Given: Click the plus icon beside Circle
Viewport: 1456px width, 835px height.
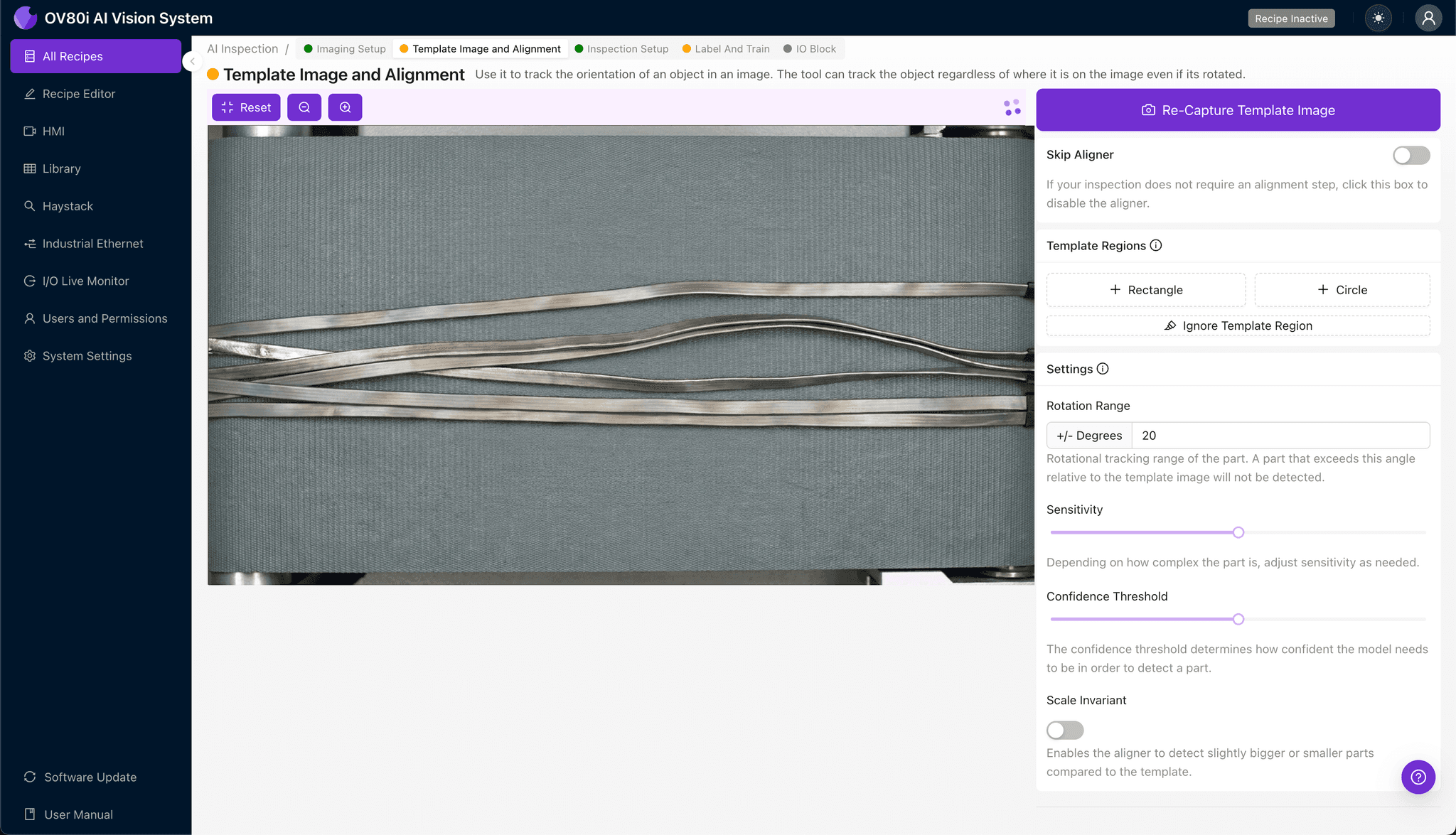Looking at the screenshot, I should click(x=1322, y=290).
